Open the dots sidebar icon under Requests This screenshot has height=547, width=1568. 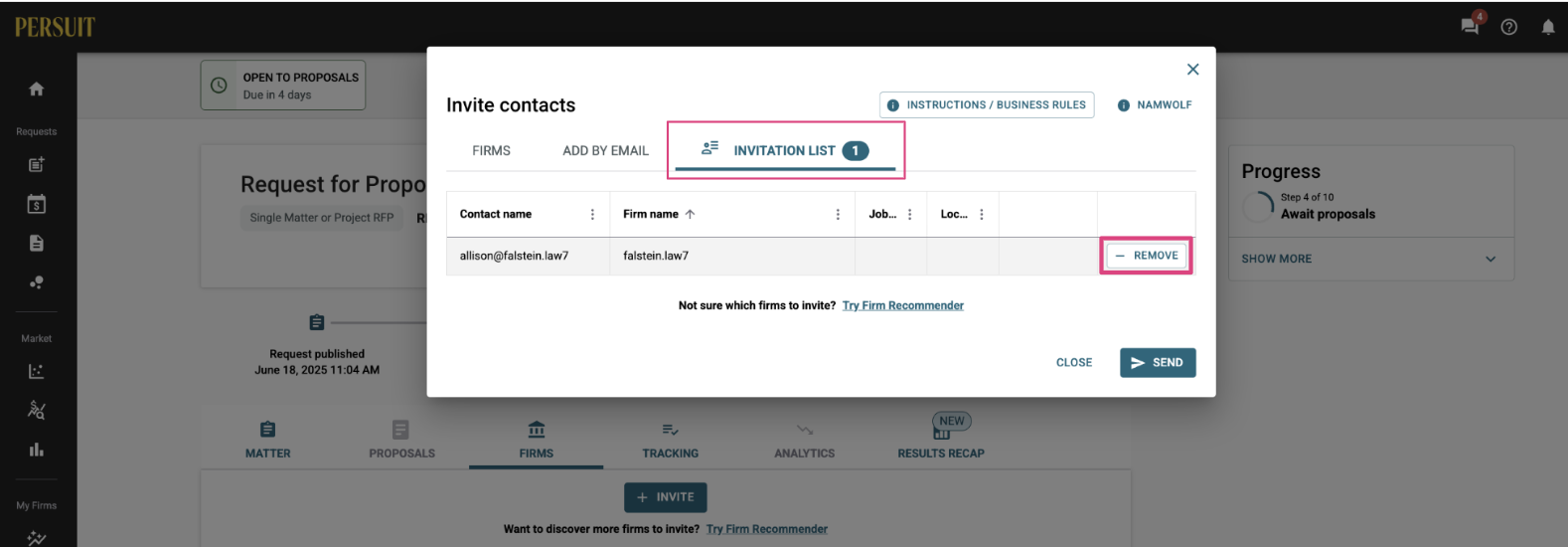click(37, 282)
